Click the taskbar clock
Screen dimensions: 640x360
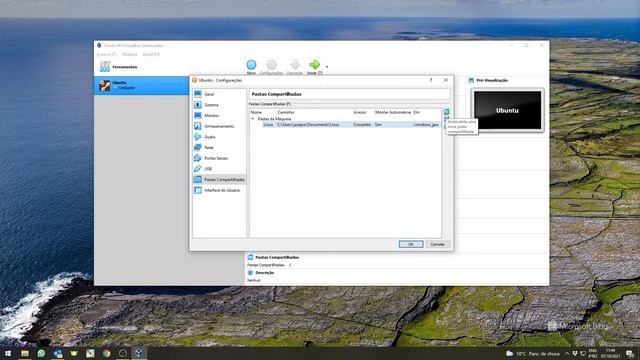611,353
